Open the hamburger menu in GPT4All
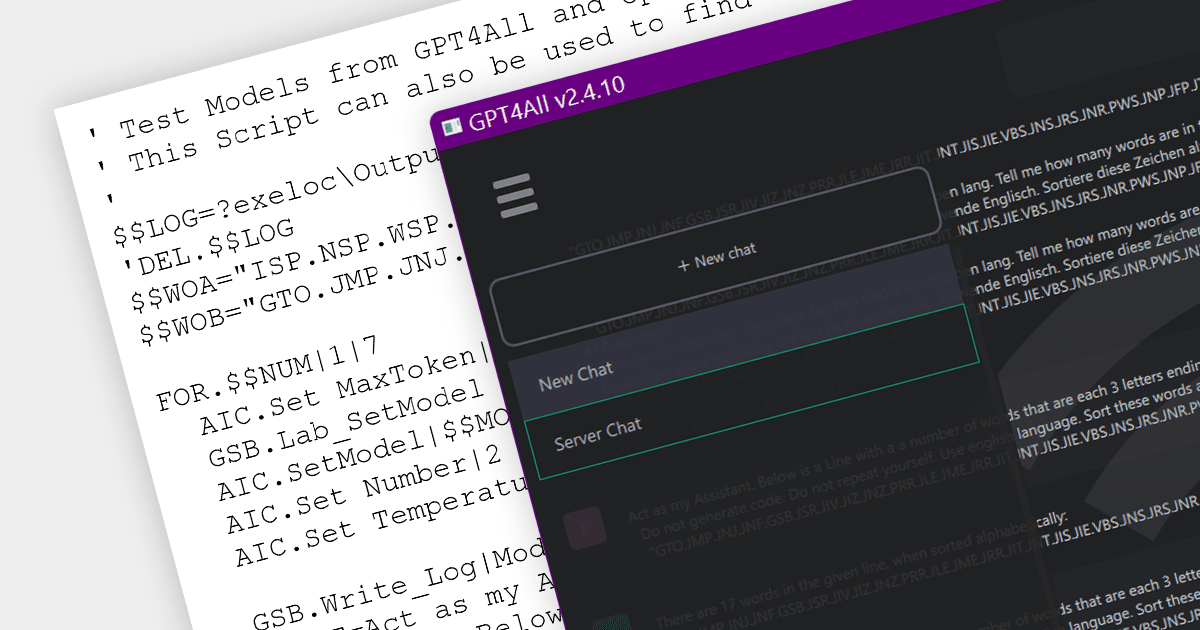 point(516,196)
